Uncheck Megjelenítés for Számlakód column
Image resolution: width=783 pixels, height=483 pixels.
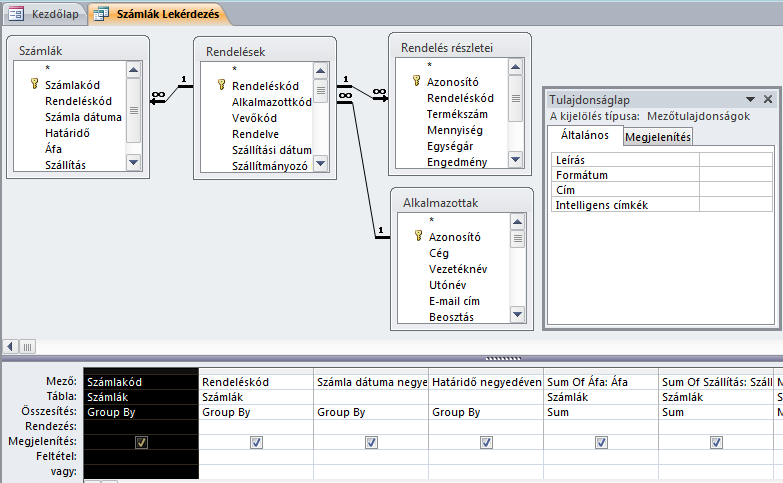pos(141,443)
